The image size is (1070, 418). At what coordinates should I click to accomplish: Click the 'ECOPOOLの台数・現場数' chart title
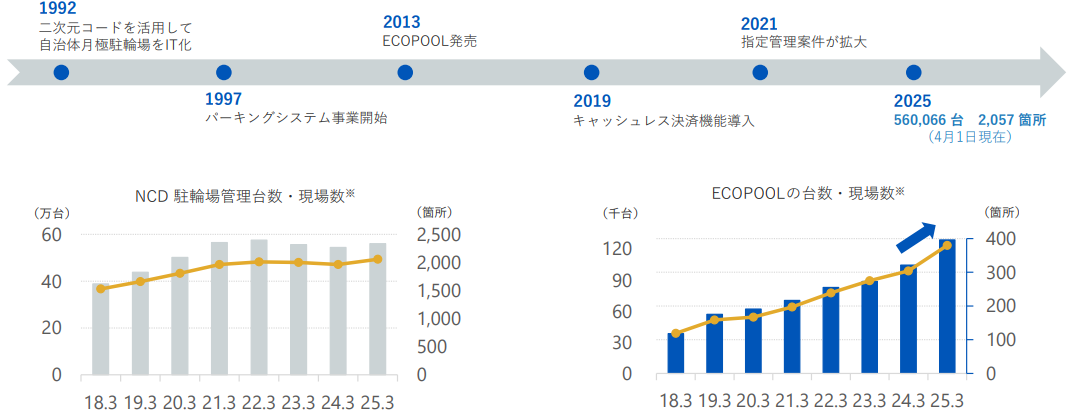click(x=807, y=194)
